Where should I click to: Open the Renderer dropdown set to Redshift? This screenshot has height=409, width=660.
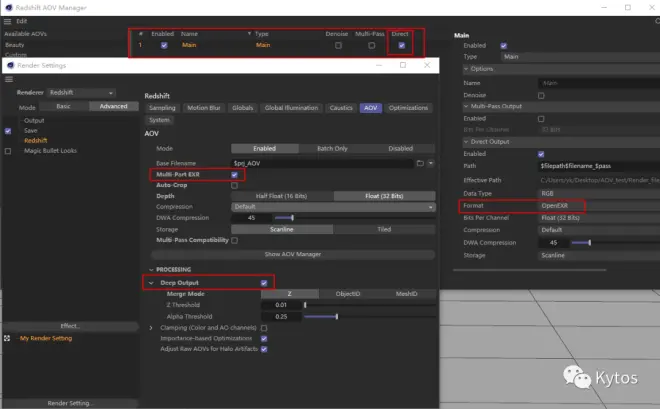(81, 93)
